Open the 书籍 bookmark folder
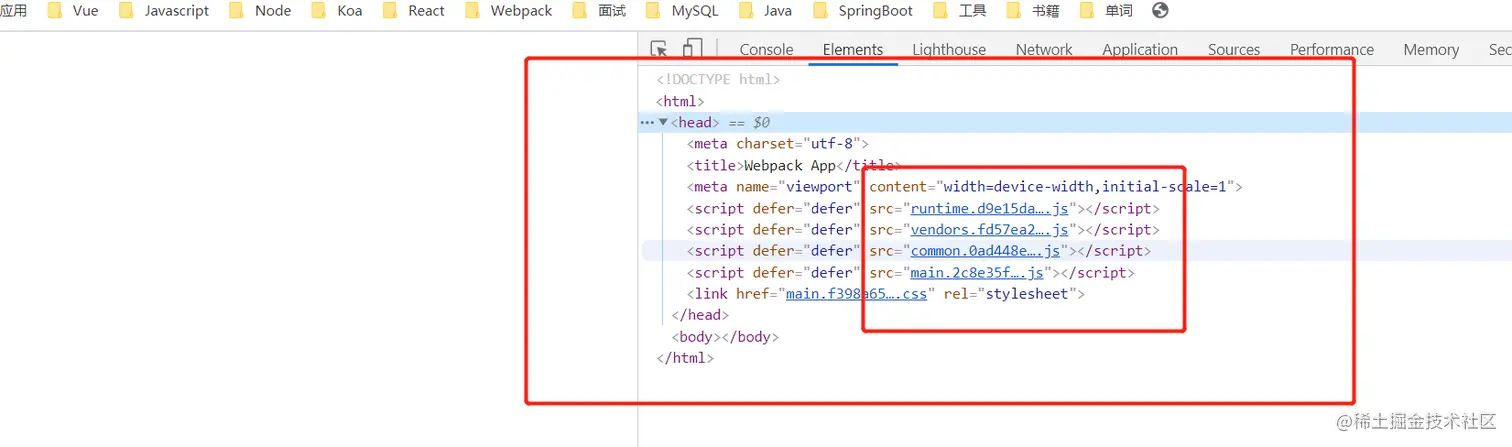1512x447 pixels. [x=1033, y=11]
